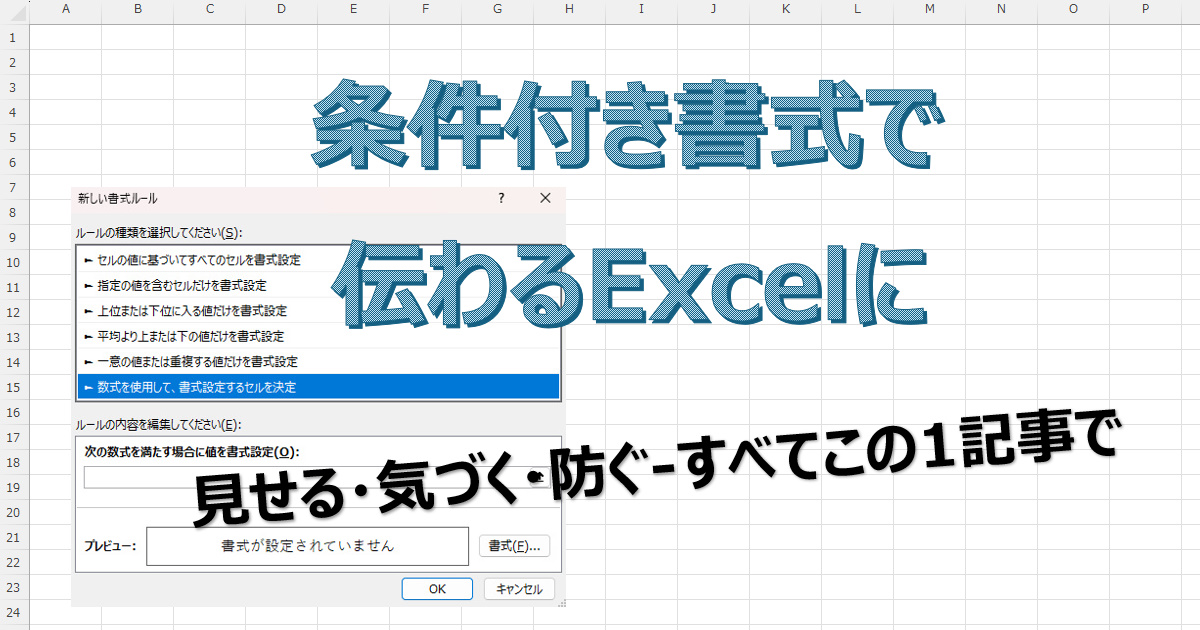The width and height of the screenshot is (1200, 630).
Task: Close the 新しい書式ルール dialog
Action: point(545,198)
